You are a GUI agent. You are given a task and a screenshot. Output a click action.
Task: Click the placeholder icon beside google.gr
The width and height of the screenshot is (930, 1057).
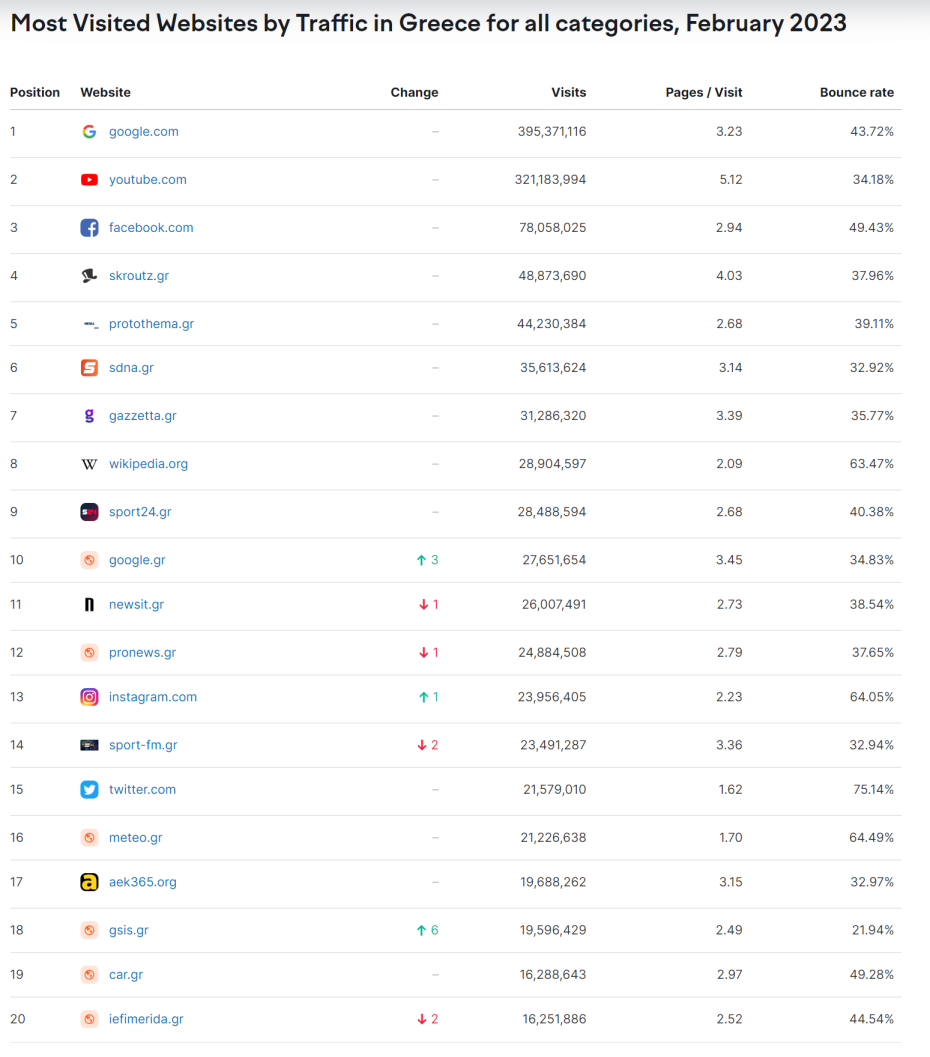[x=89, y=560]
